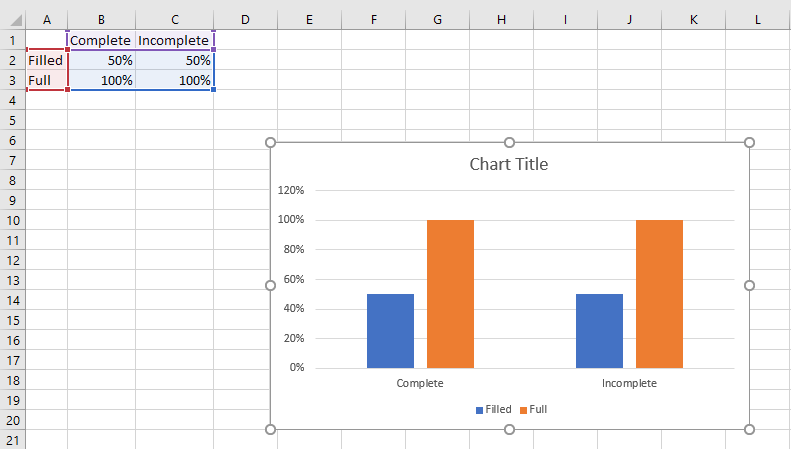Click the Select All corner triangle
Viewport: 791px width, 449px height.
pyautogui.click(x=16, y=20)
